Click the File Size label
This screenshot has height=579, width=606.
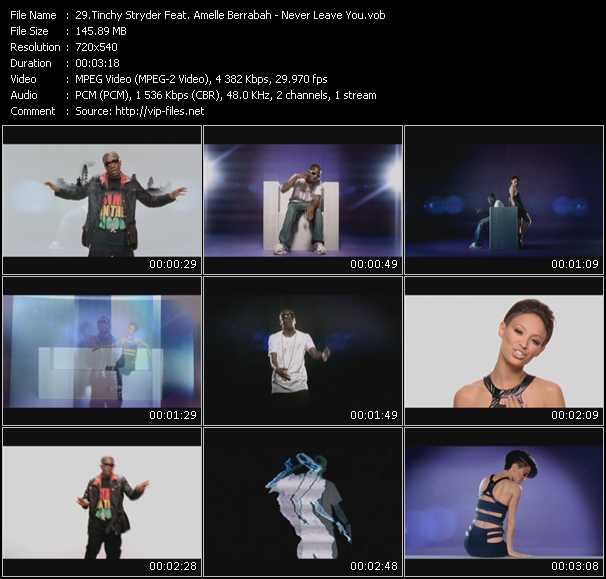(x=29, y=31)
